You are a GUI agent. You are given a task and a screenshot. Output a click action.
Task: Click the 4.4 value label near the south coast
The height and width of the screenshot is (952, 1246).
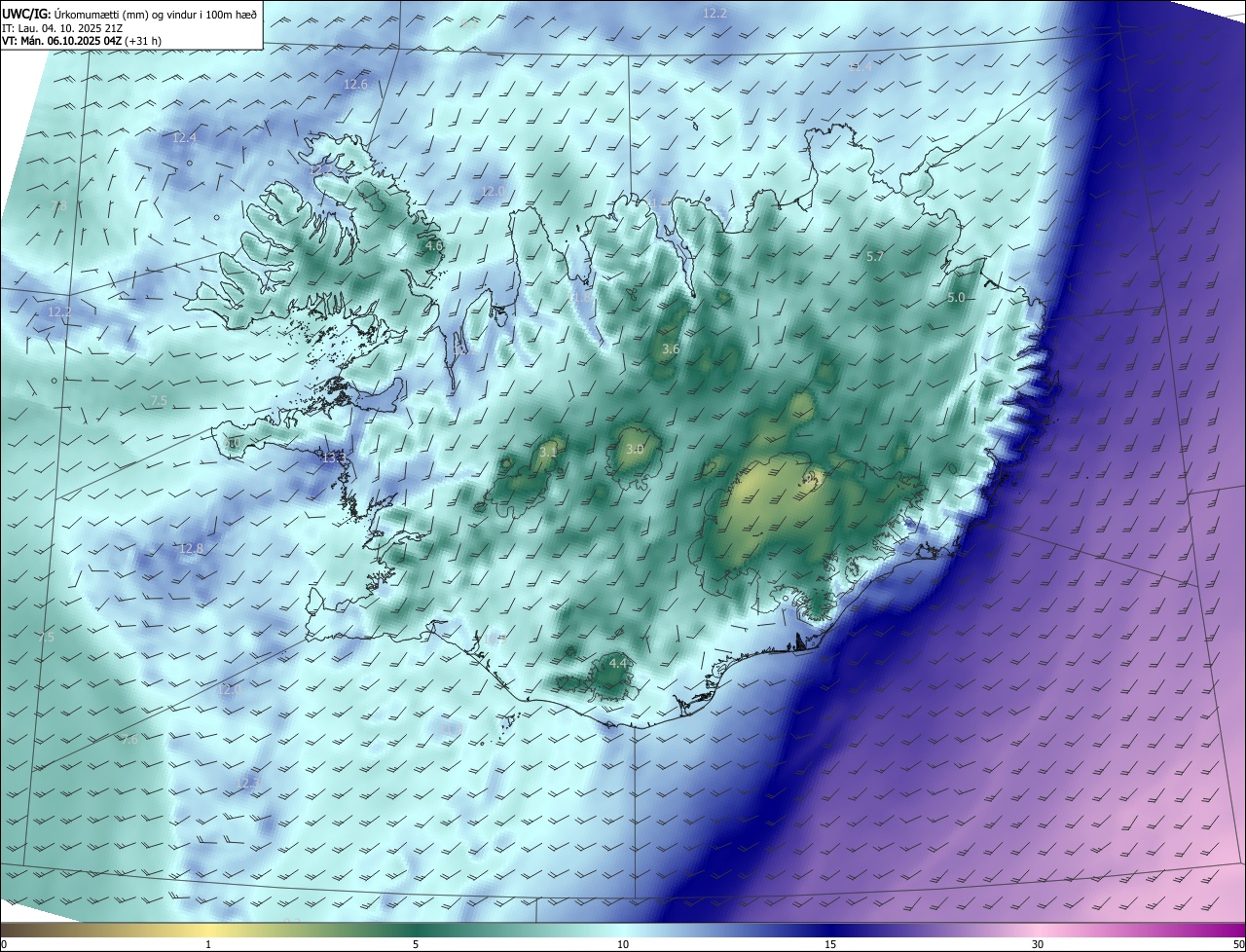[617, 664]
